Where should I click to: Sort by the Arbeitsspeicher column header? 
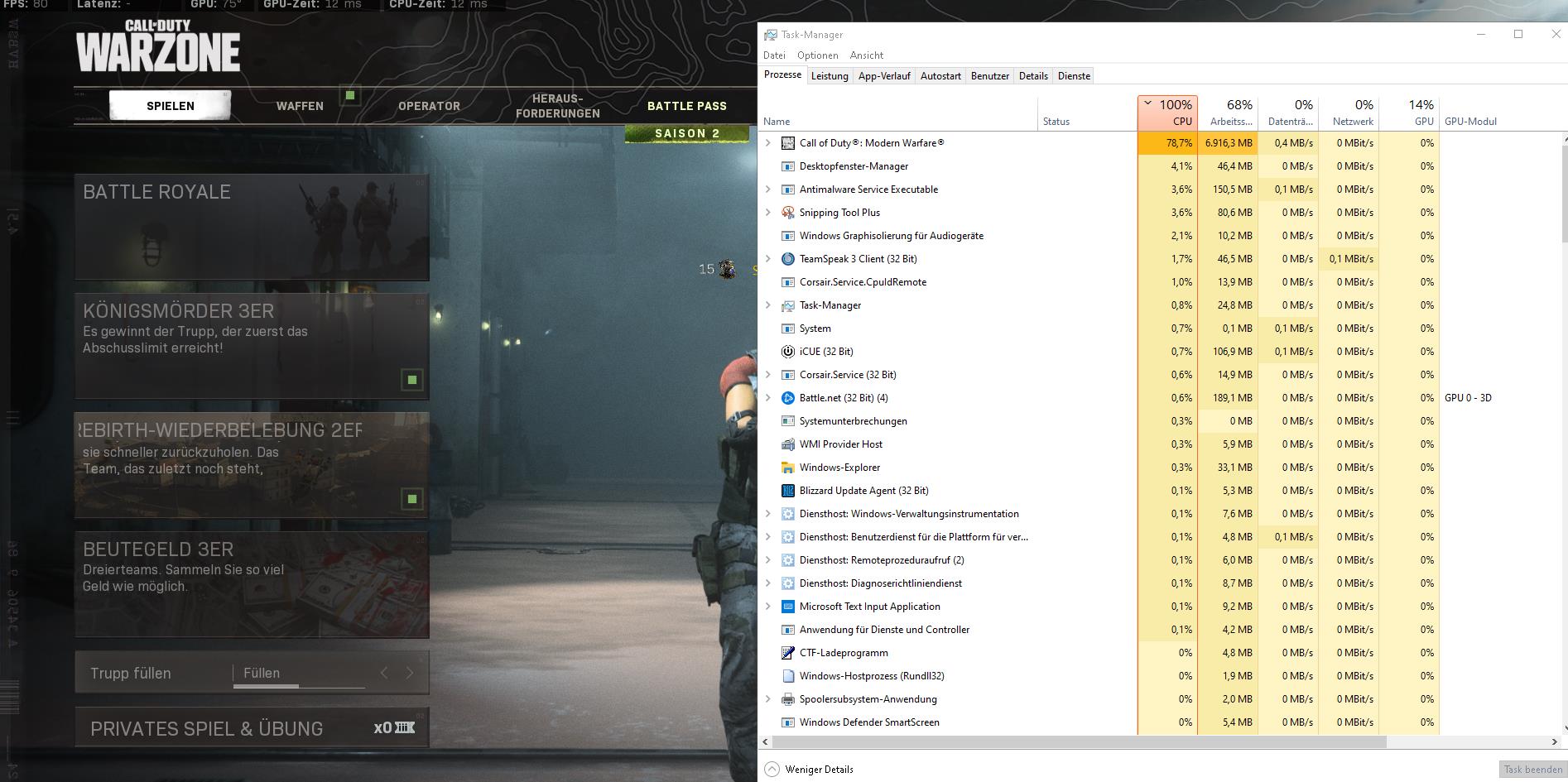[x=1228, y=113]
